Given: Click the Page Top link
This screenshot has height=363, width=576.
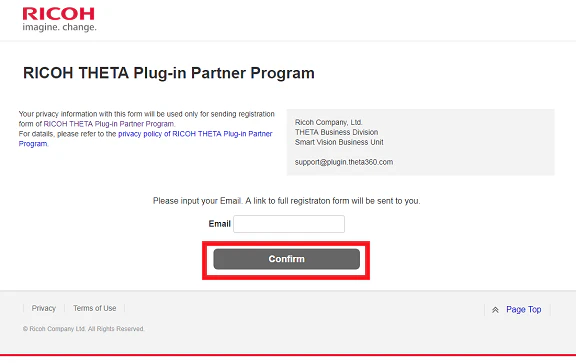Looking at the screenshot, I should (523, 309).
